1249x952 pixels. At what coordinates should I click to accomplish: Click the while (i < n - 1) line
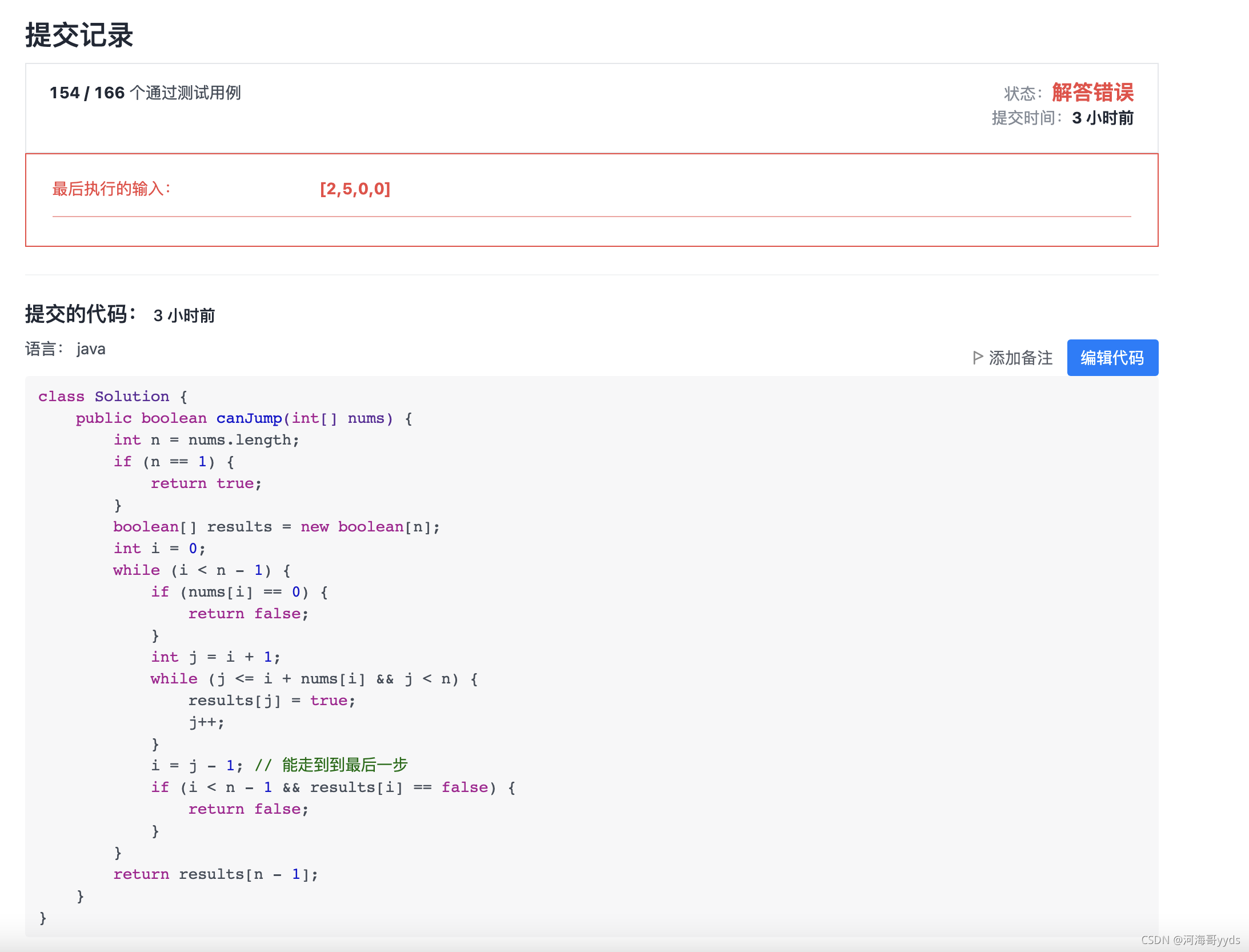[x=202, y=570]
